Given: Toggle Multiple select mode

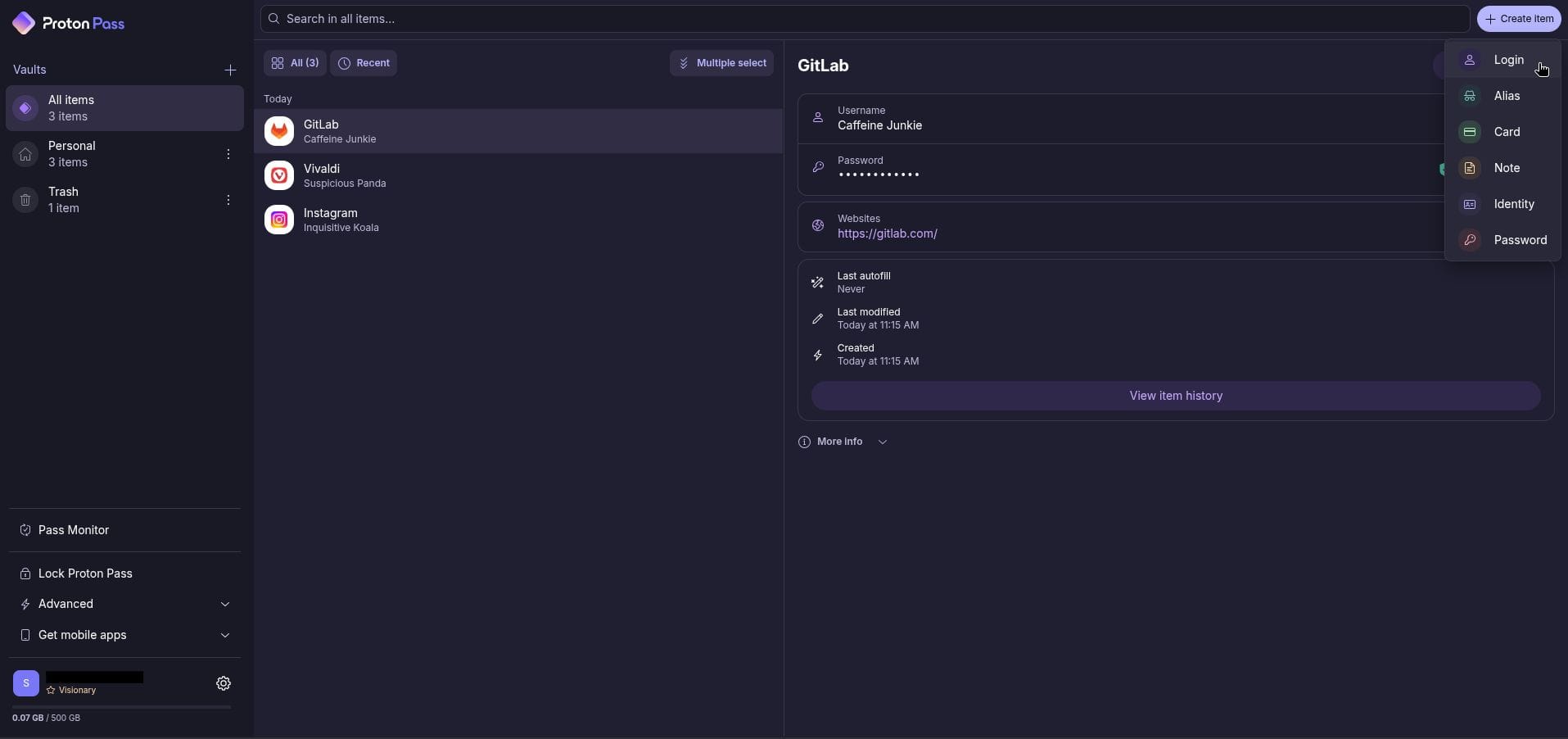Looking at the screenshot, I should [x=721, y=63].
